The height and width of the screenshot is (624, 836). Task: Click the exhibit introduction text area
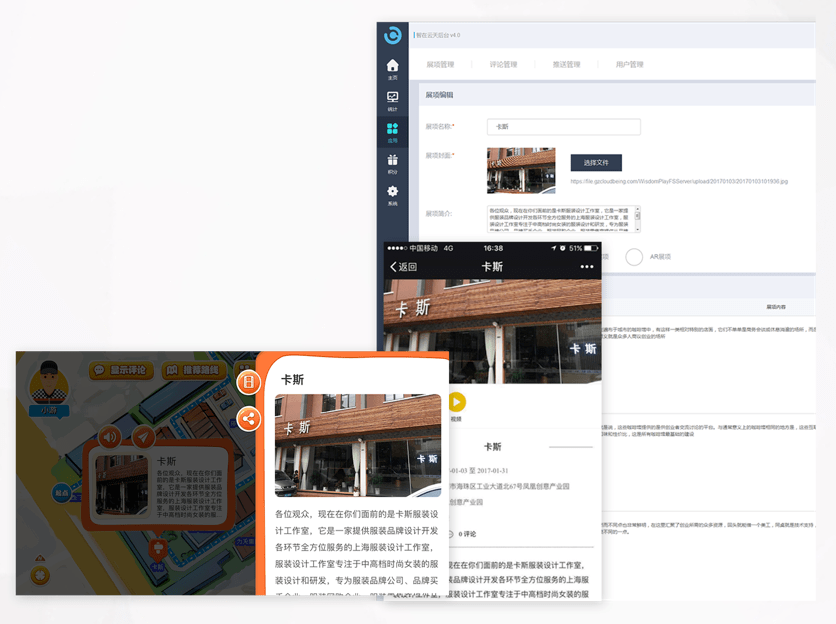[564, 219]
